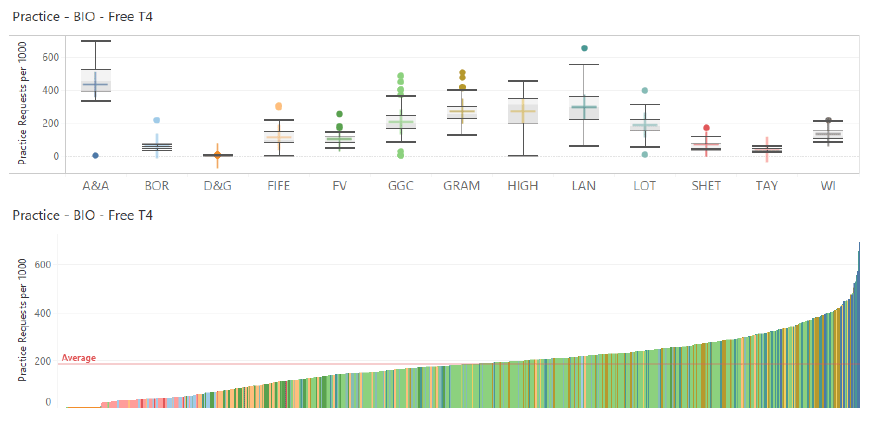Click the lower chart title Practice - BIO - Free T4
Viewport: 873px width, 422px height.
pyautogui.click(x=82, y=215)
